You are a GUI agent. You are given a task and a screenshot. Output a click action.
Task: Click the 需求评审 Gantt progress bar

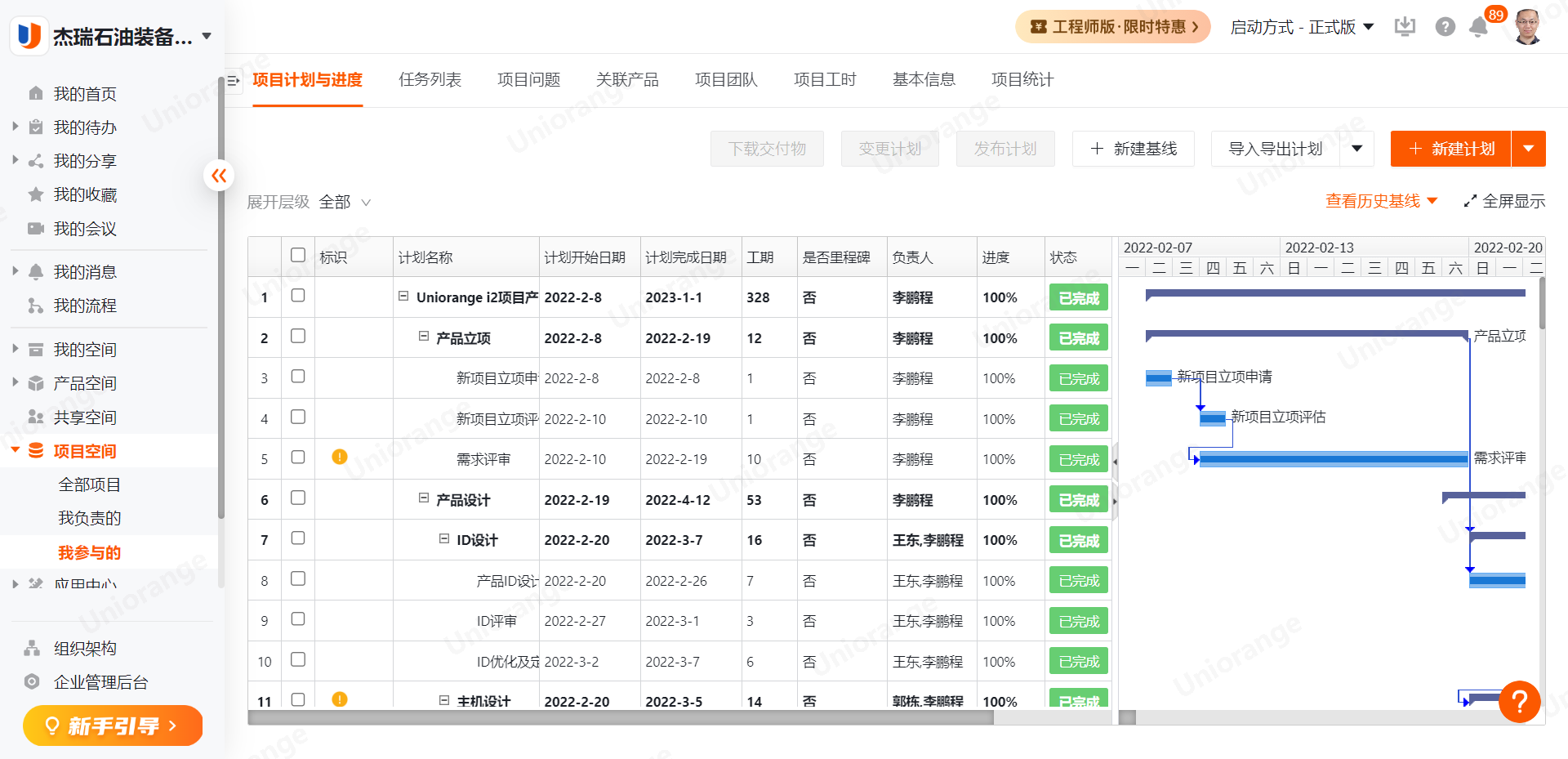(1333, 459)
